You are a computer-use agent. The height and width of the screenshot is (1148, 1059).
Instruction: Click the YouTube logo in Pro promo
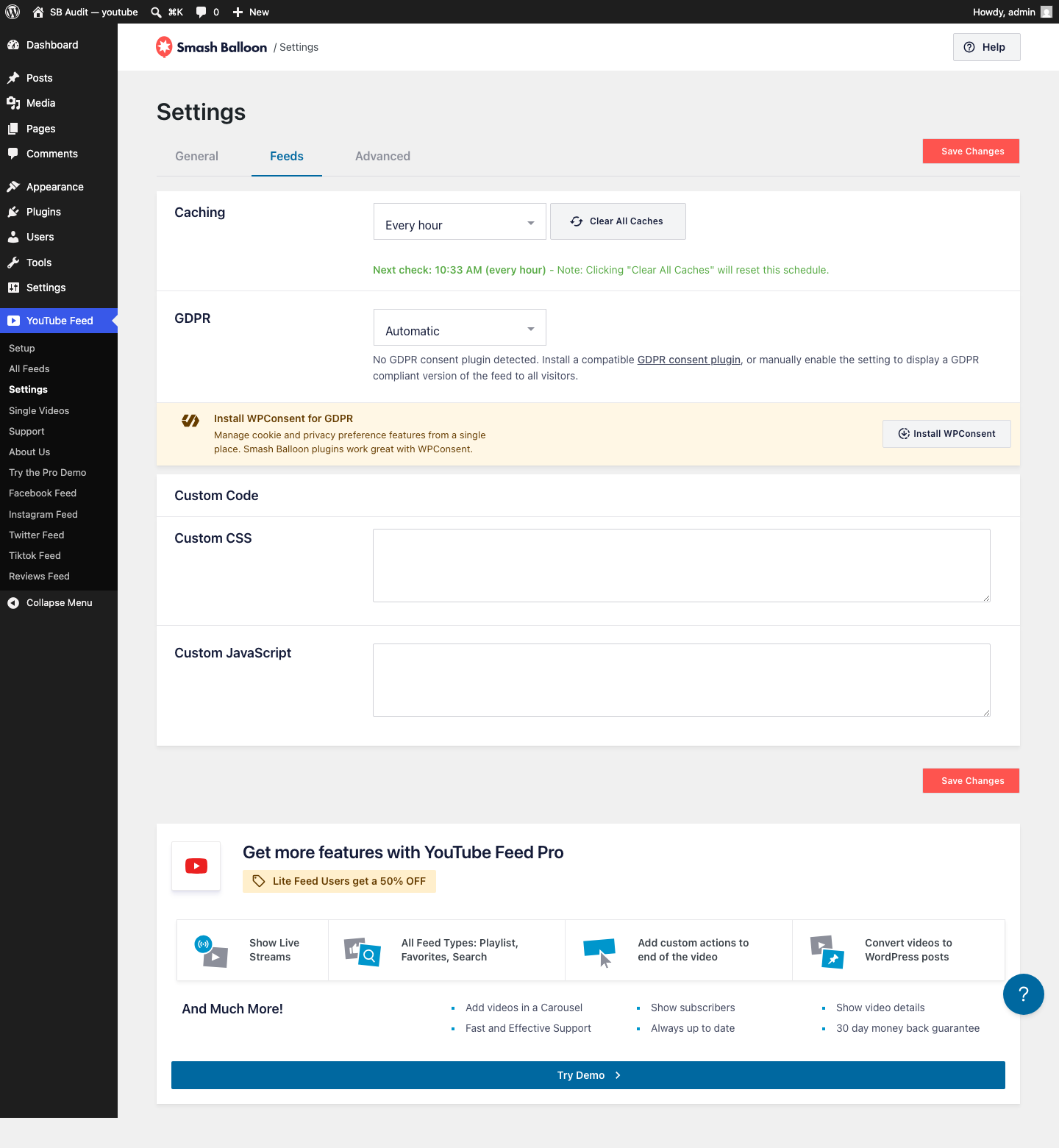pyautogui.click(x=196, y=866)
